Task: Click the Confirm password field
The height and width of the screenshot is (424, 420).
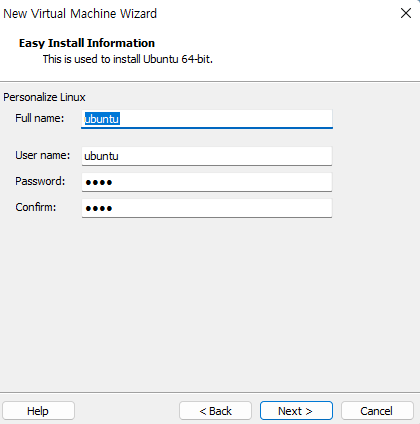Action: (x=207, y=208)
